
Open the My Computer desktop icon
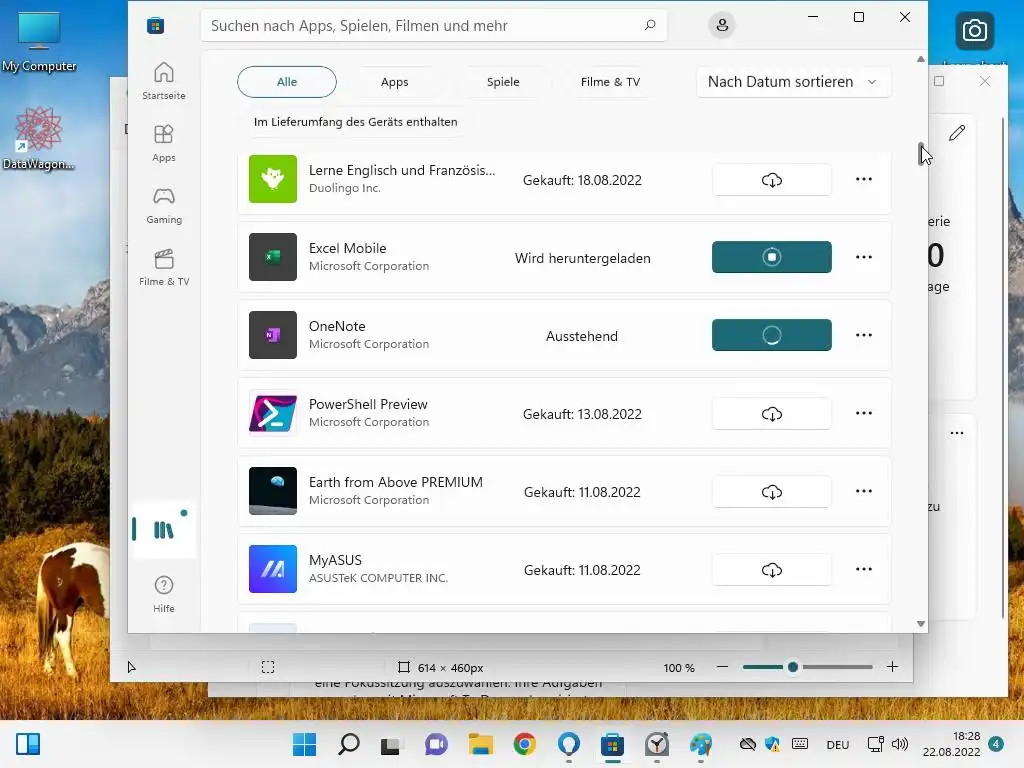[39, 41]
